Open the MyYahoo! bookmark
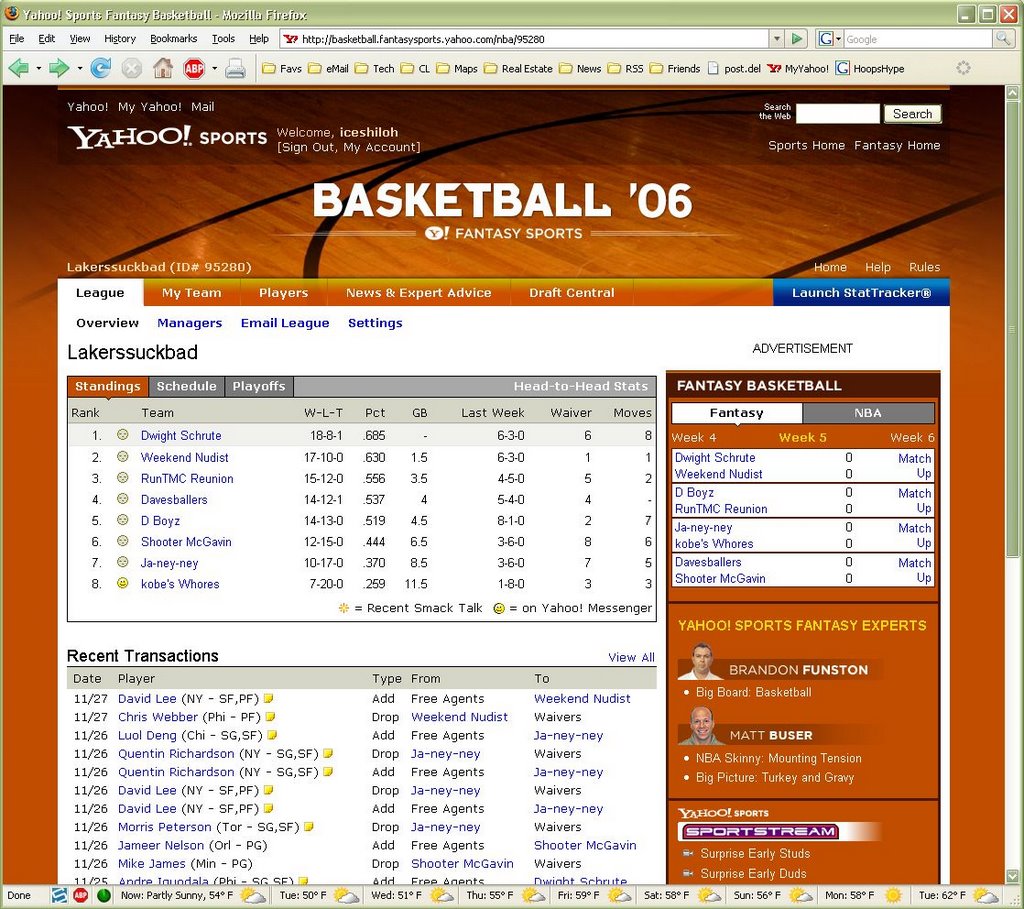This screenshot has width=1024, height=909. (798, 69)
